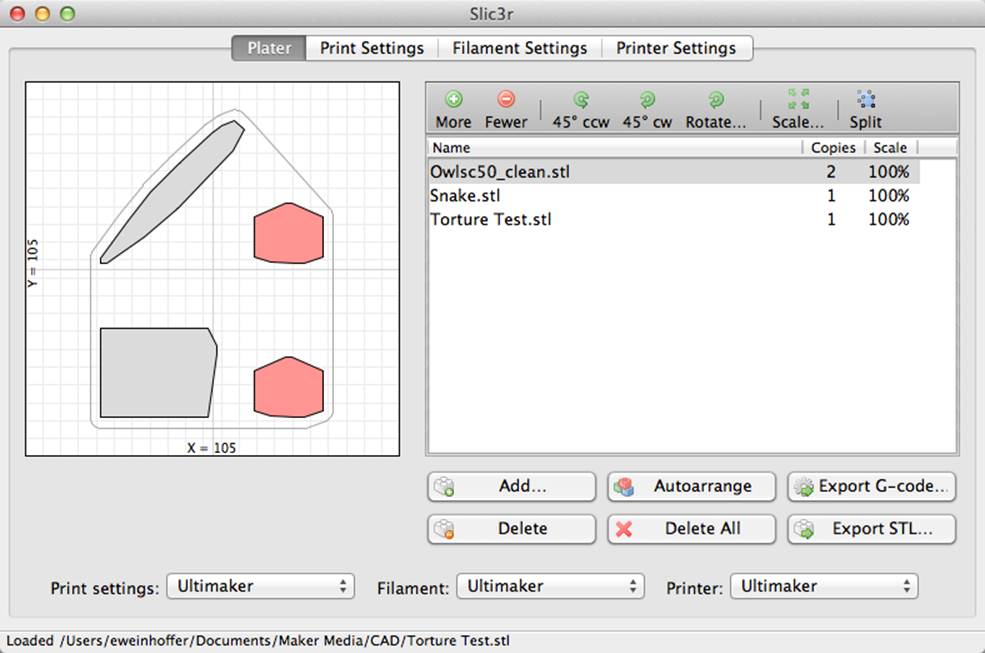985x653 pixels.
Task: Click the red close window button
Action: (x=18, y=13)
